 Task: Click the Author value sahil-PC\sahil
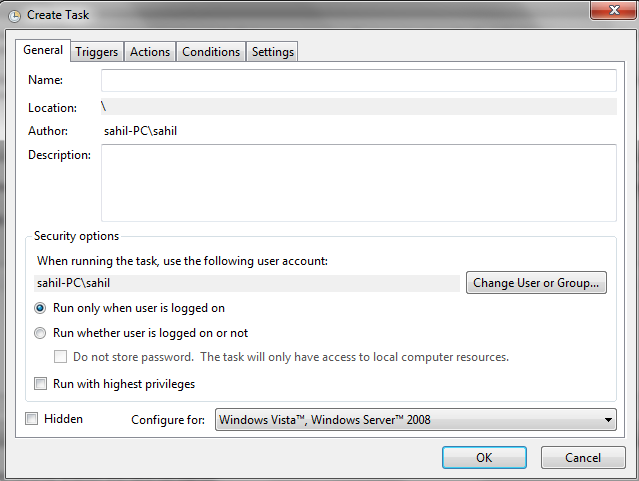point(140,131)
